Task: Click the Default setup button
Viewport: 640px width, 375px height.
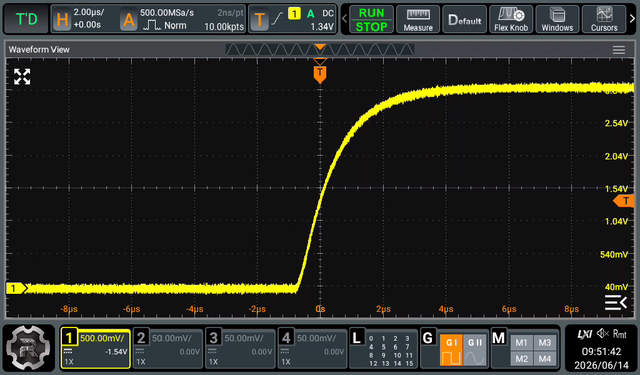Action: pos(464,20)
